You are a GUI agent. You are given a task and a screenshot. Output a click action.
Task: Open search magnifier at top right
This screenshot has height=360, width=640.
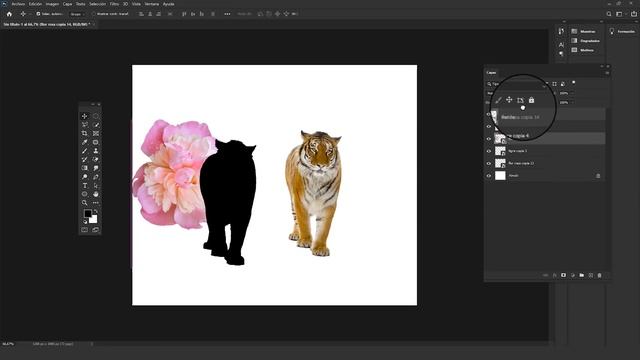(609, 14)
